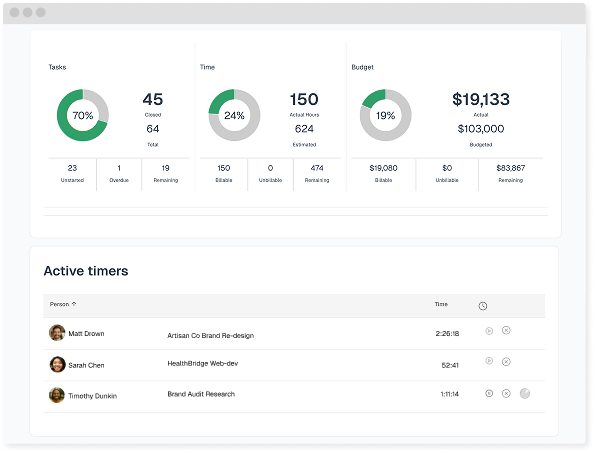
Task: Remove Timothy Dunkin's timer with X icon
Action: tap(506, 393)
